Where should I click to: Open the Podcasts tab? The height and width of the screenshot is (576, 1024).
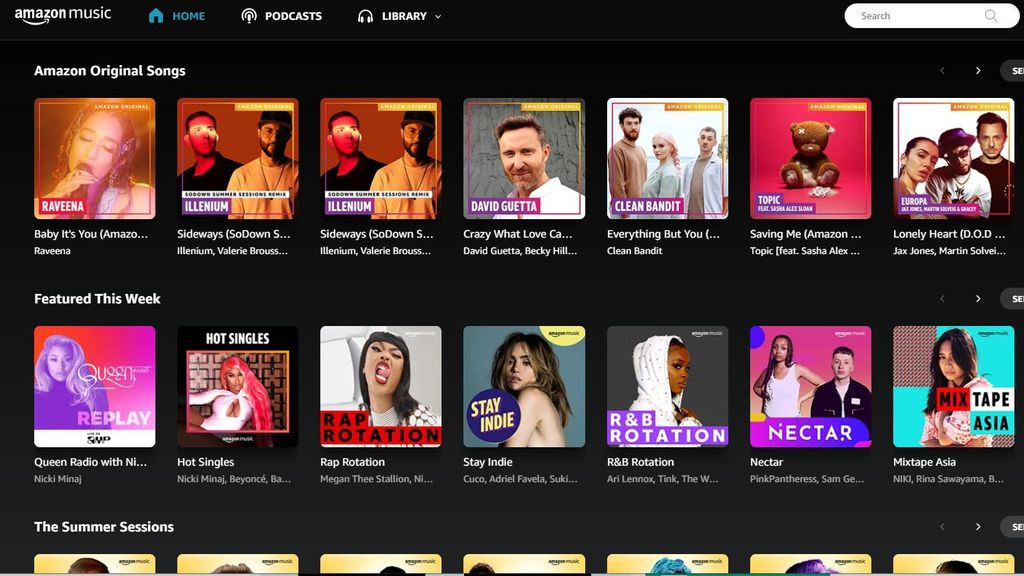pyautogui.click(x=293, y=16)
